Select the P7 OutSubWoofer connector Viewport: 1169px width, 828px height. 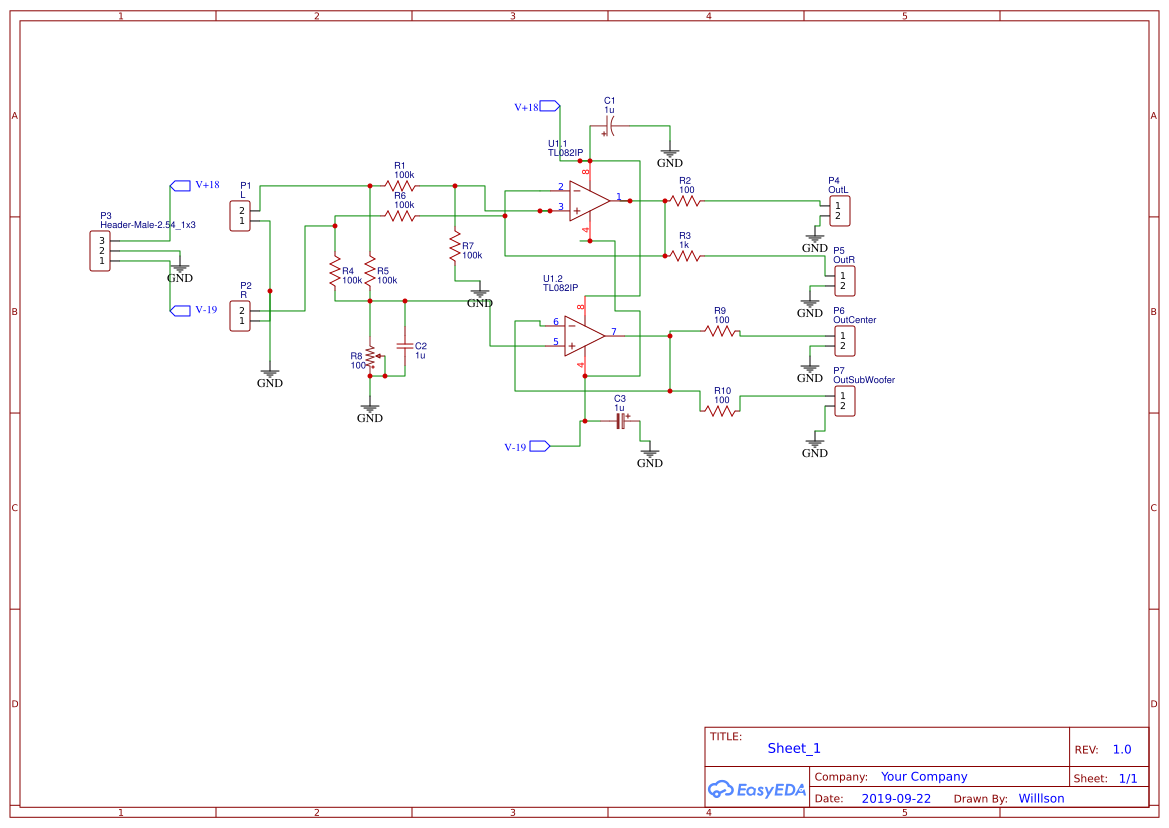click(845, 400)
